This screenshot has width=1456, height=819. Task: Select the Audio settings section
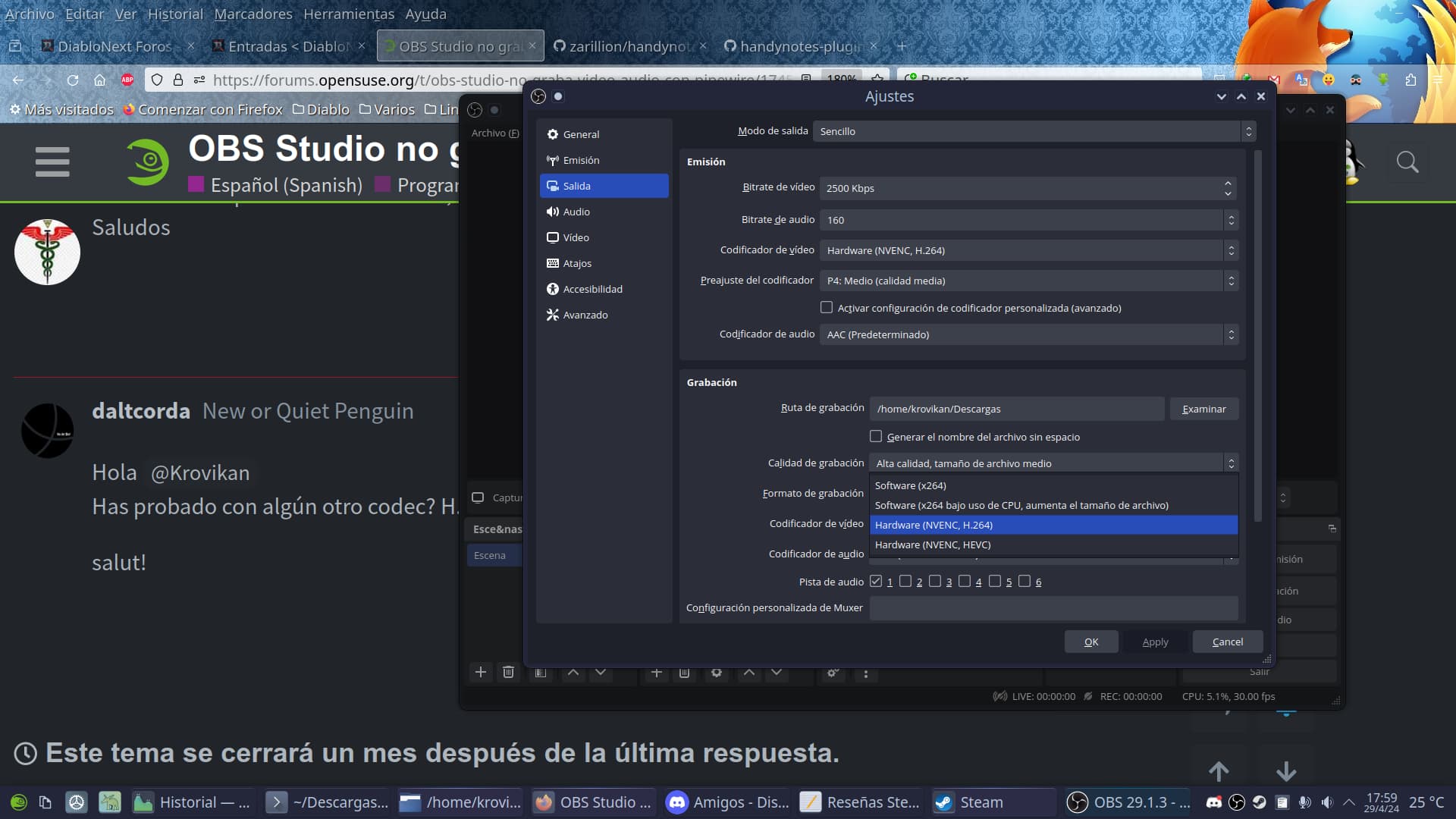point(576,212)
